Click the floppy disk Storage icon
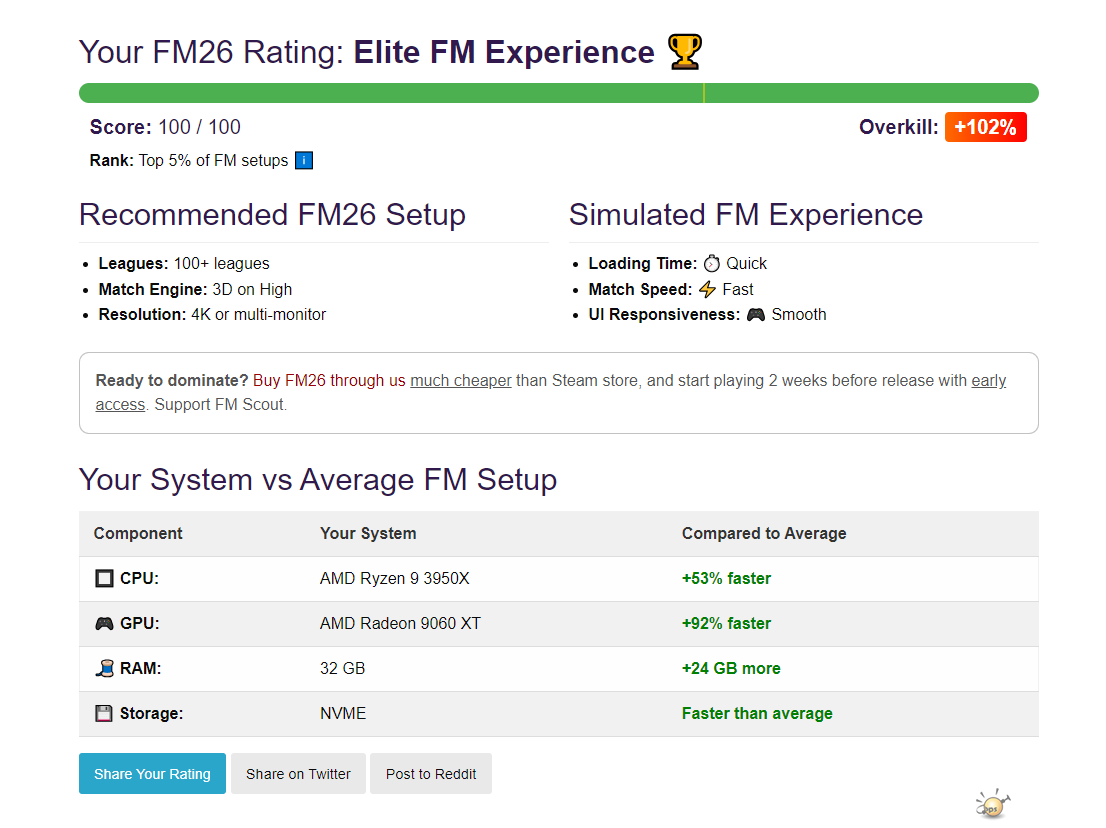This screenshot has width=1106, height=828. tap(104, 714)
